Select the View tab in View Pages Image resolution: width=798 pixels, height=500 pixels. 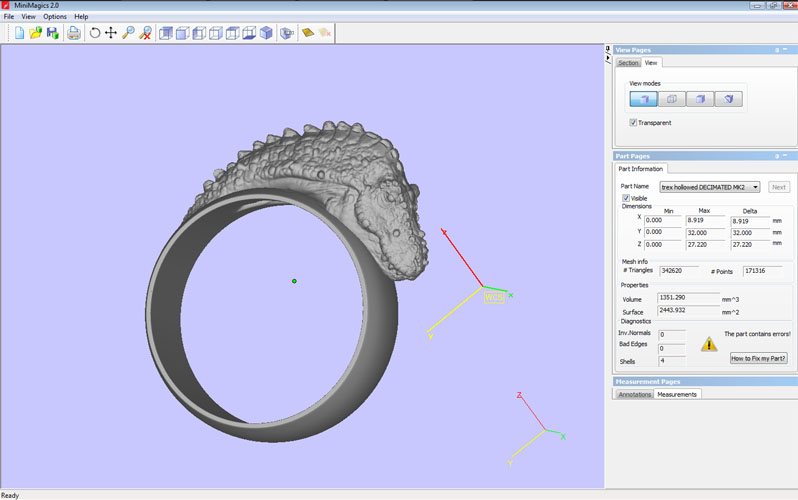[x=651, y=63]
